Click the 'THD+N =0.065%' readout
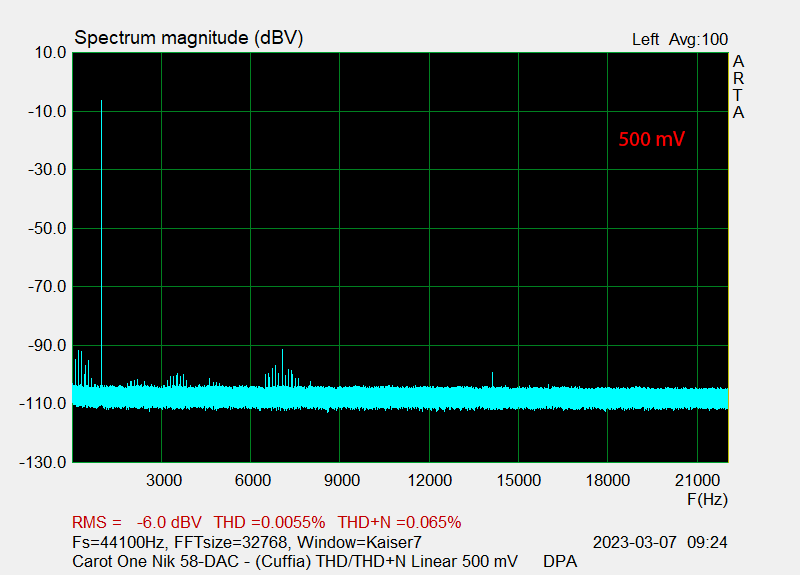The image size is (800, 575). 399,522
